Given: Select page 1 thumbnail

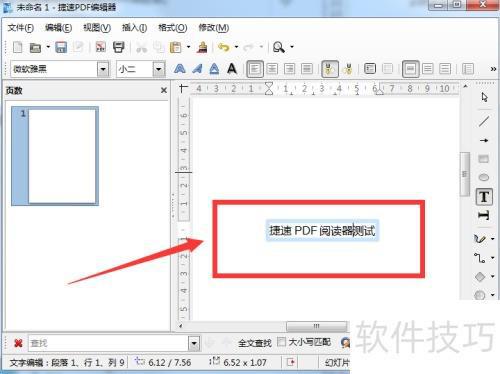Looking at the screenshot, I should click(x=55, y=156).
